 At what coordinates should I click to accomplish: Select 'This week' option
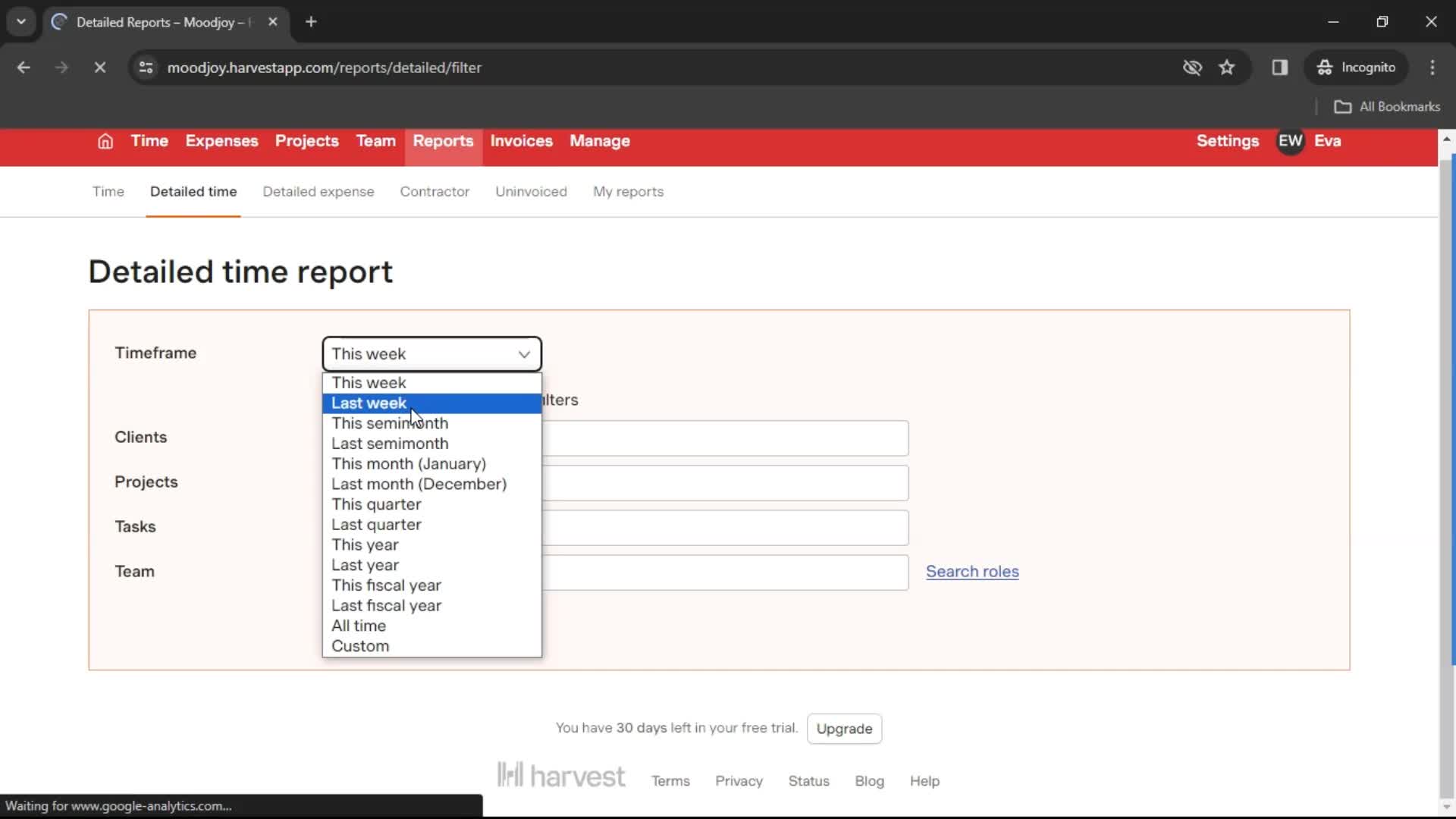pos(431,383)
